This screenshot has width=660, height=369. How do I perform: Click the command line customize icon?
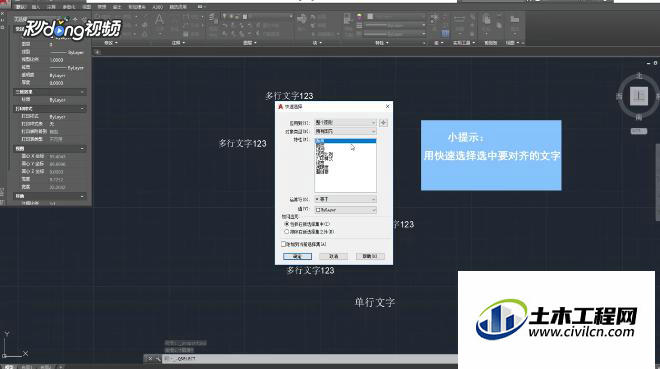tap(158, 359)
